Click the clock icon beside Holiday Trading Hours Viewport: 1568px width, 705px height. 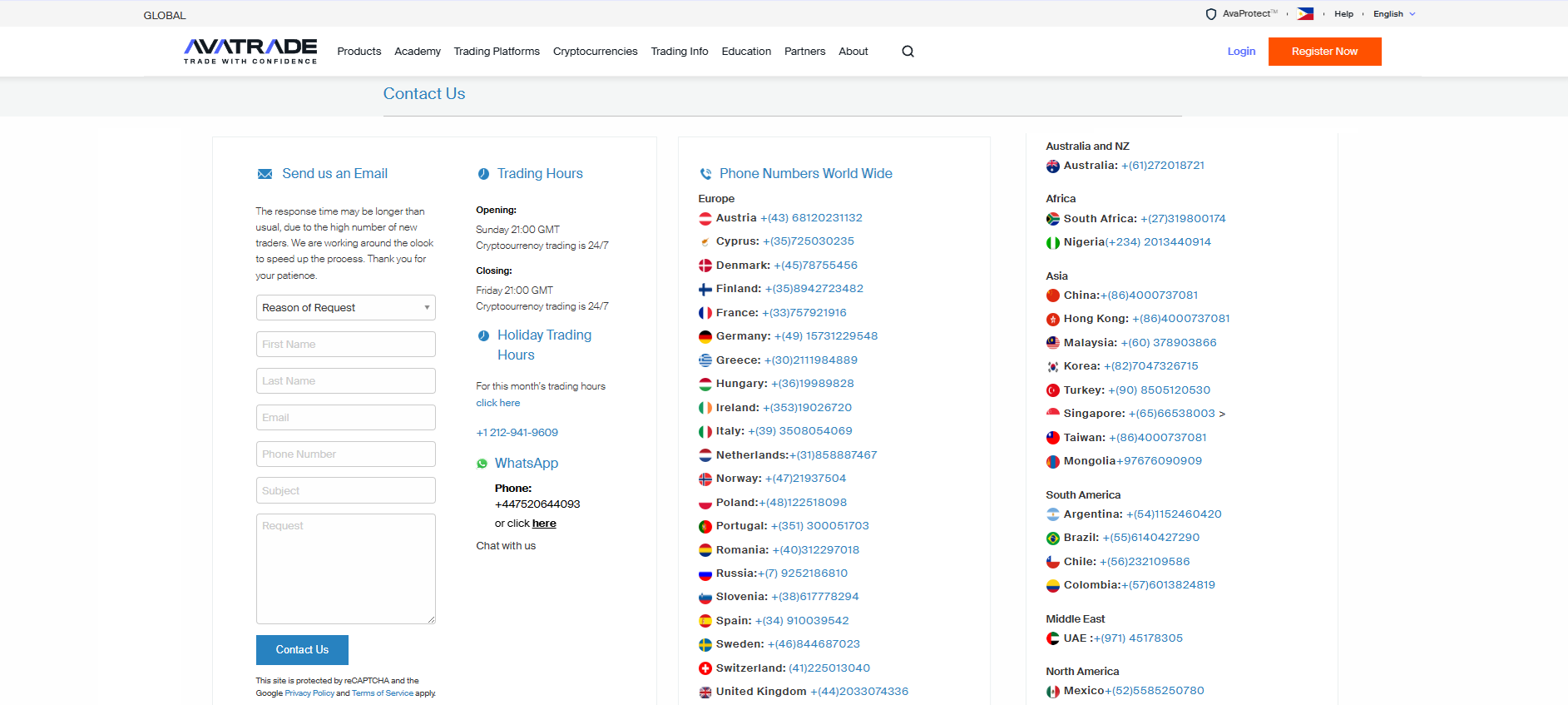pyautogui.click(x=483, y=335)
